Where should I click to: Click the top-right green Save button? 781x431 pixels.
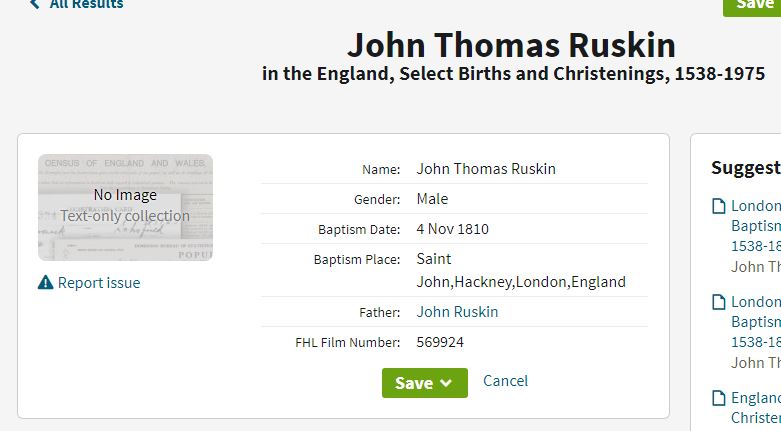pos(752,6)
